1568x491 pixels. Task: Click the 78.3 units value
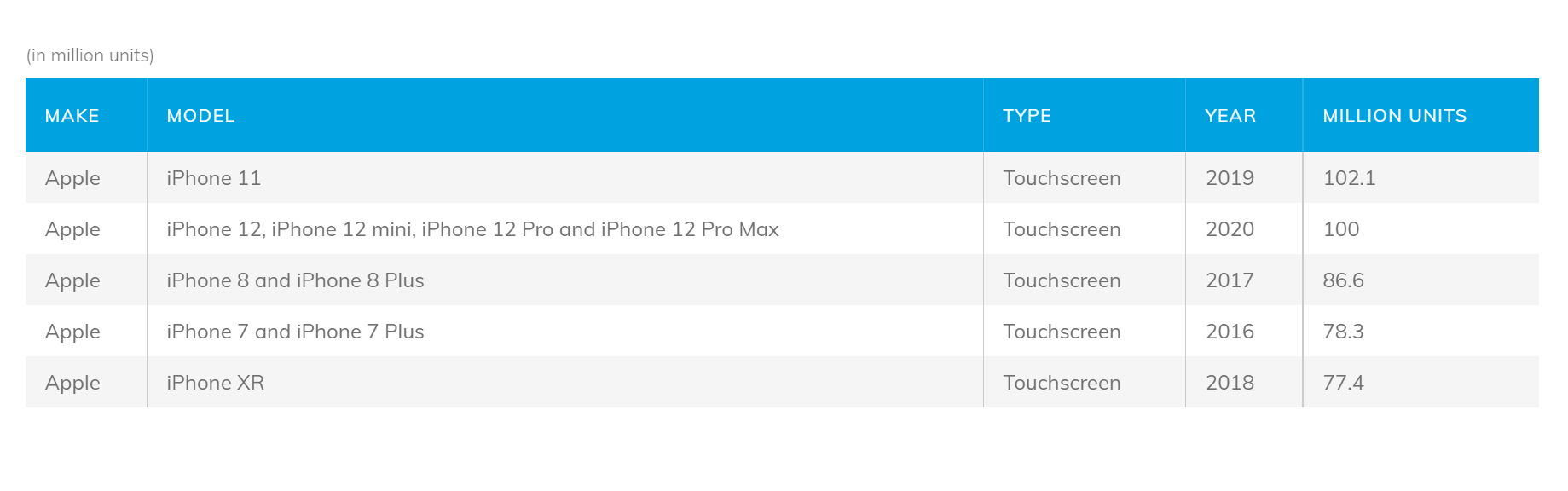(1343, 332)
